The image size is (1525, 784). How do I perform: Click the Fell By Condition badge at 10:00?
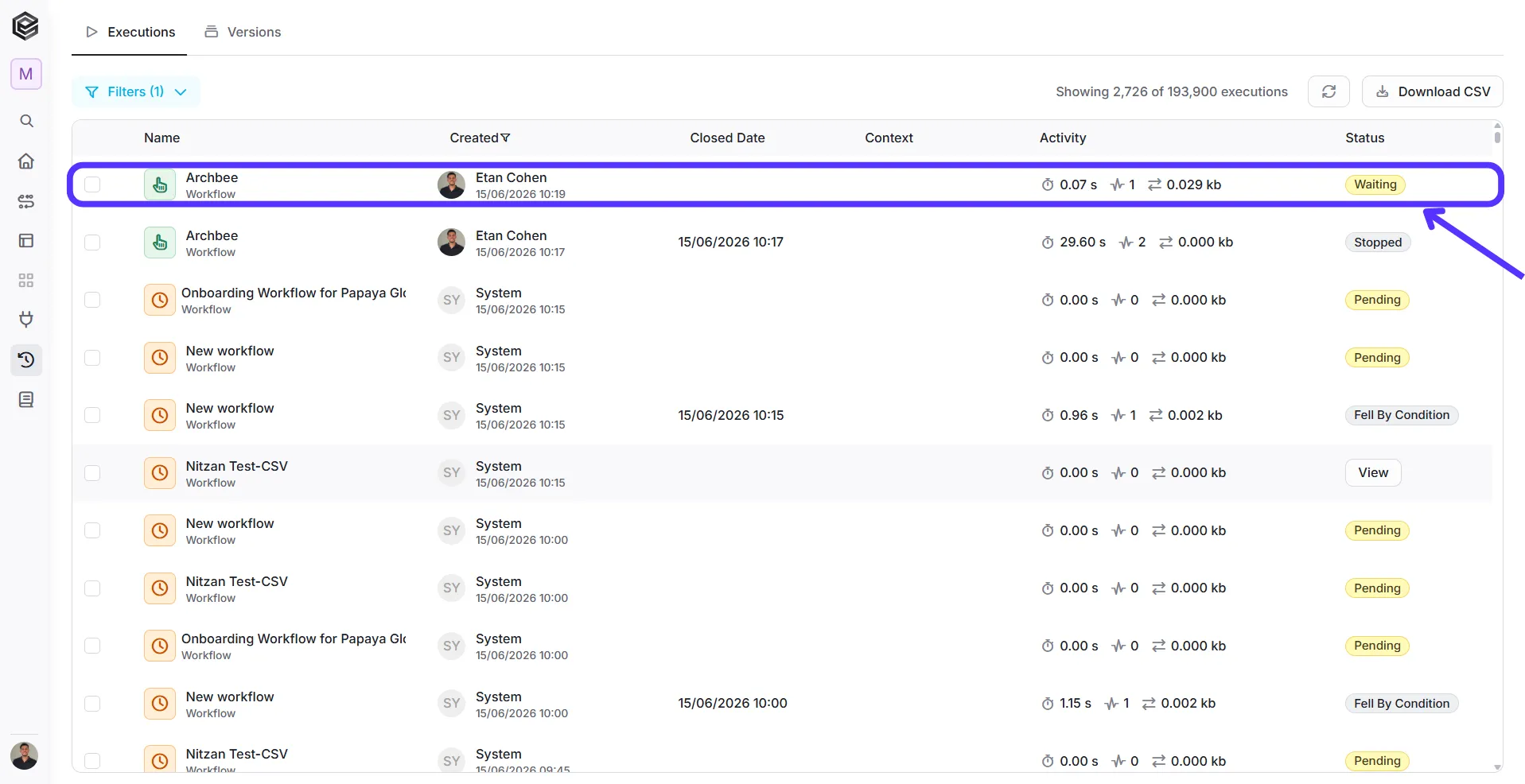1402,704
